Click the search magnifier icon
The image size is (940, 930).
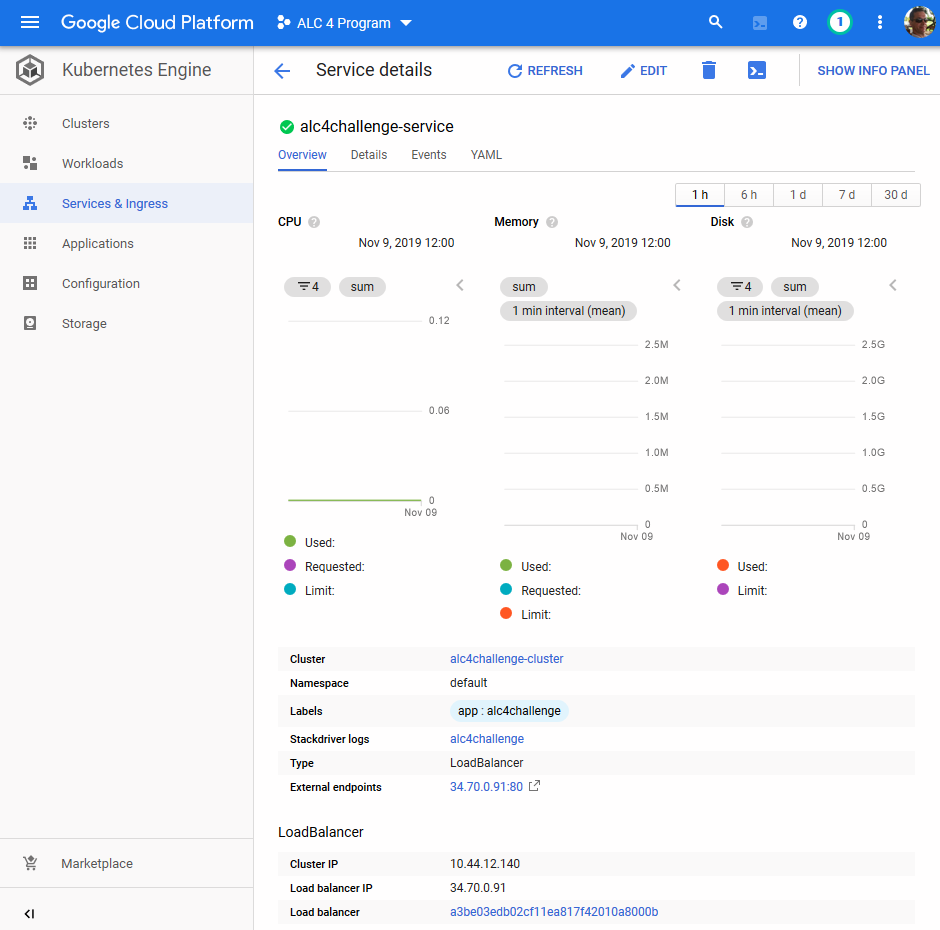[x=715, y=23]
